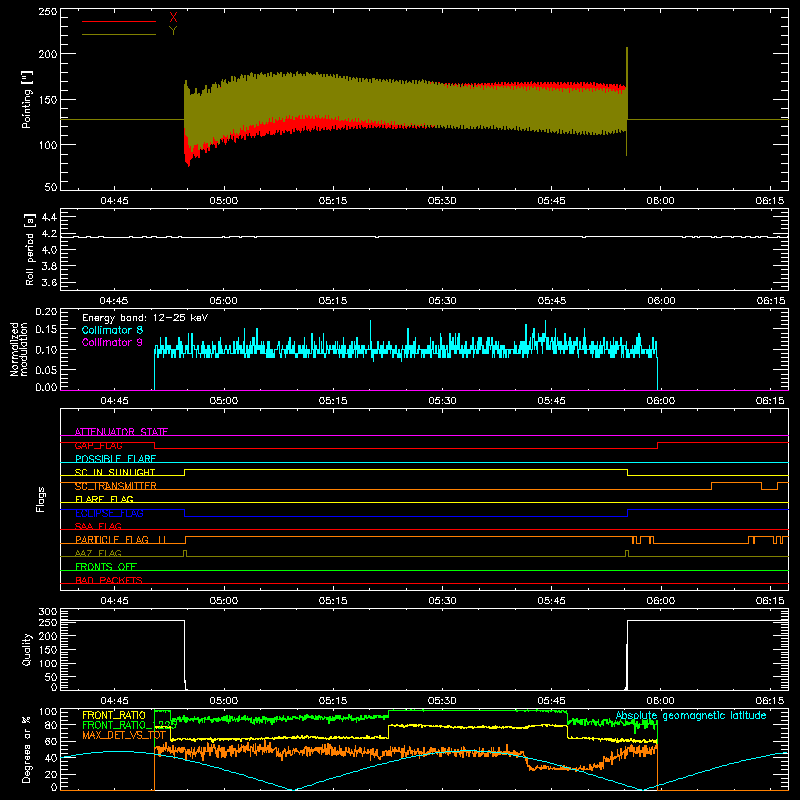Screen dimensions: 800x800
Task: Click the 0.10 tick on modulation axis
Action: point(46,349)
